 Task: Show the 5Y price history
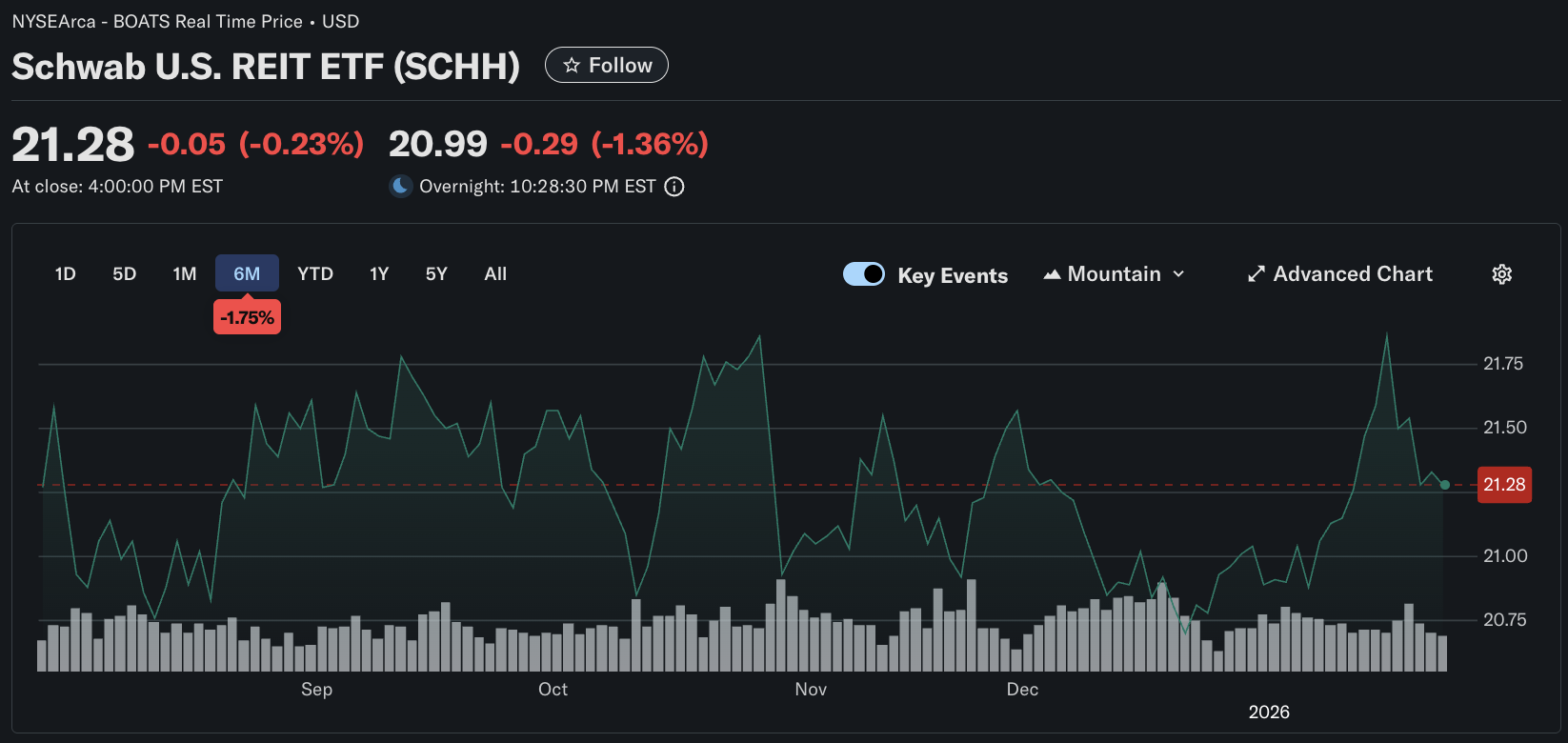click(x=436, y=273)
